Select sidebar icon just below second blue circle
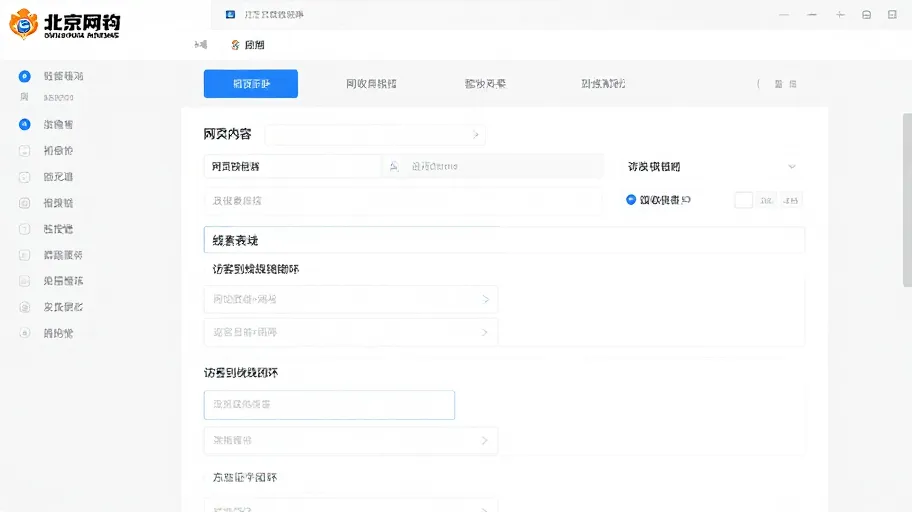 (24, 151)
